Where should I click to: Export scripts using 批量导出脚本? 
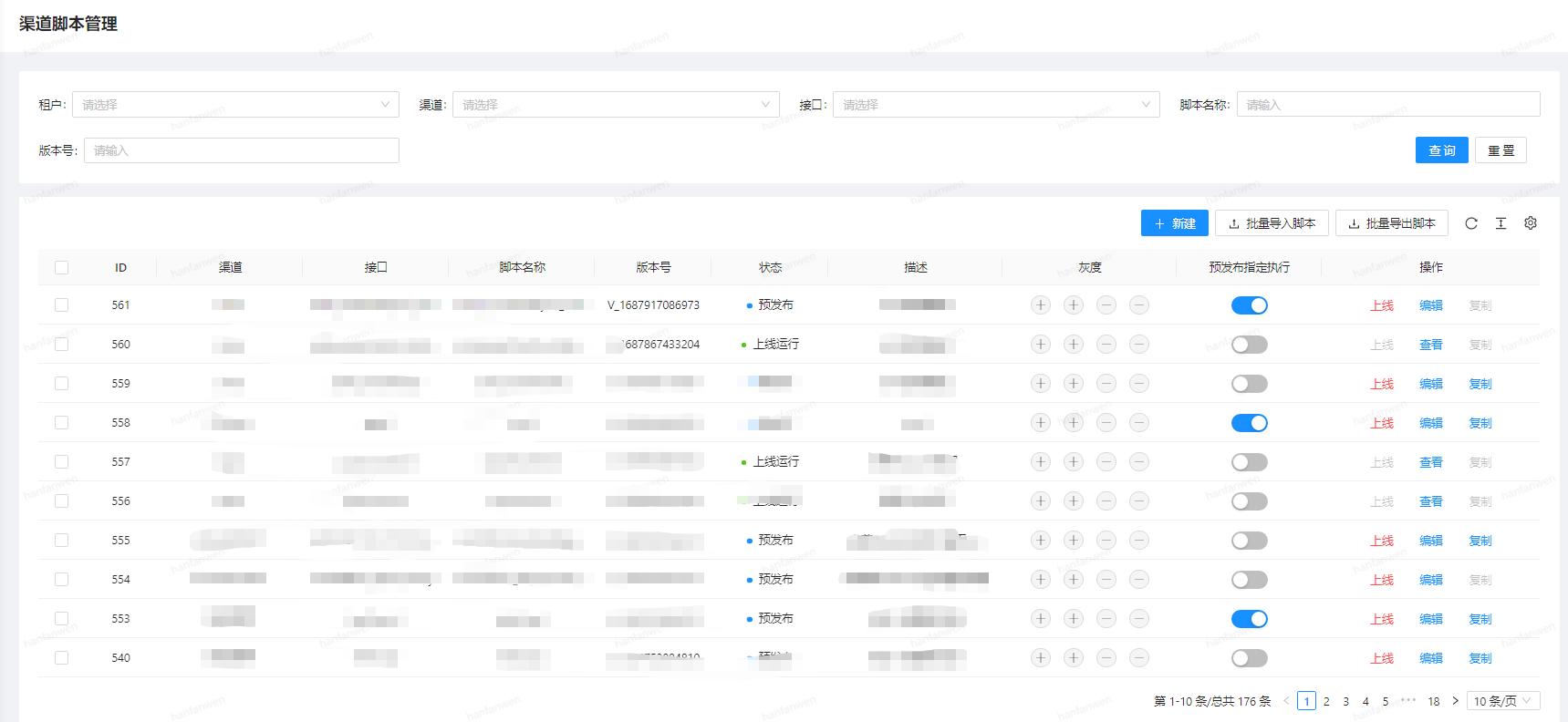click(1392, 223)
